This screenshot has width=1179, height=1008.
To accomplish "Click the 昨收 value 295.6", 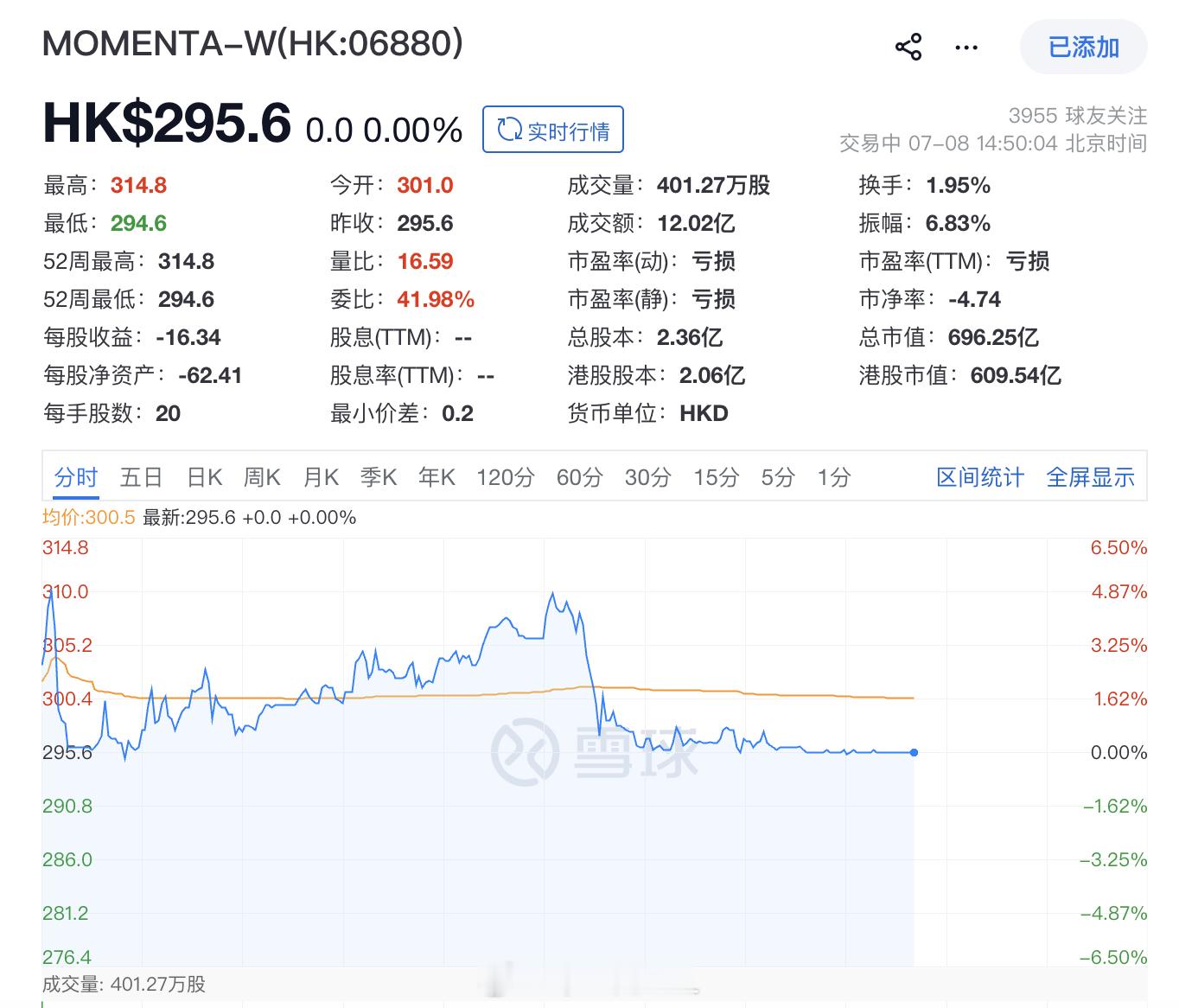I will (x=425, y=223).
